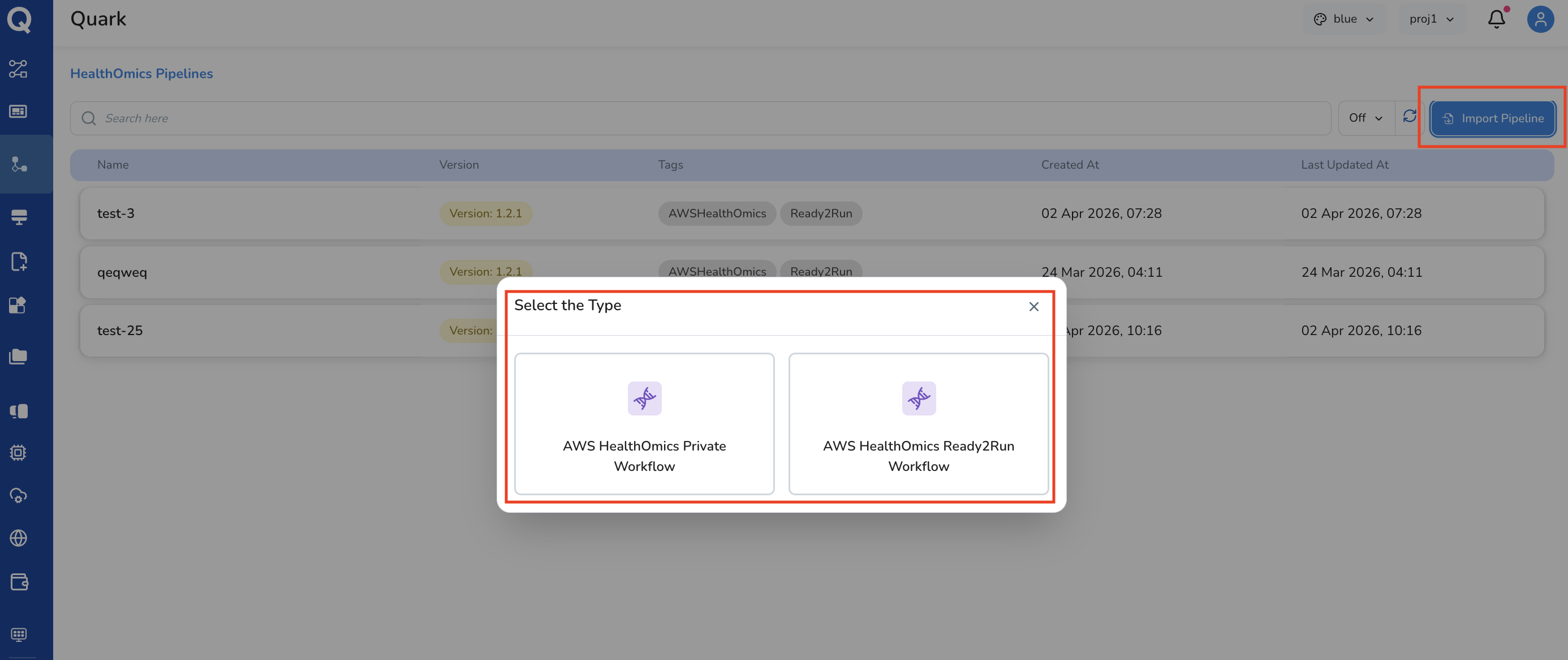Click the Select the Type dialog title
This screenshot has height=660, width=1568.
click(x=567, y=305)
